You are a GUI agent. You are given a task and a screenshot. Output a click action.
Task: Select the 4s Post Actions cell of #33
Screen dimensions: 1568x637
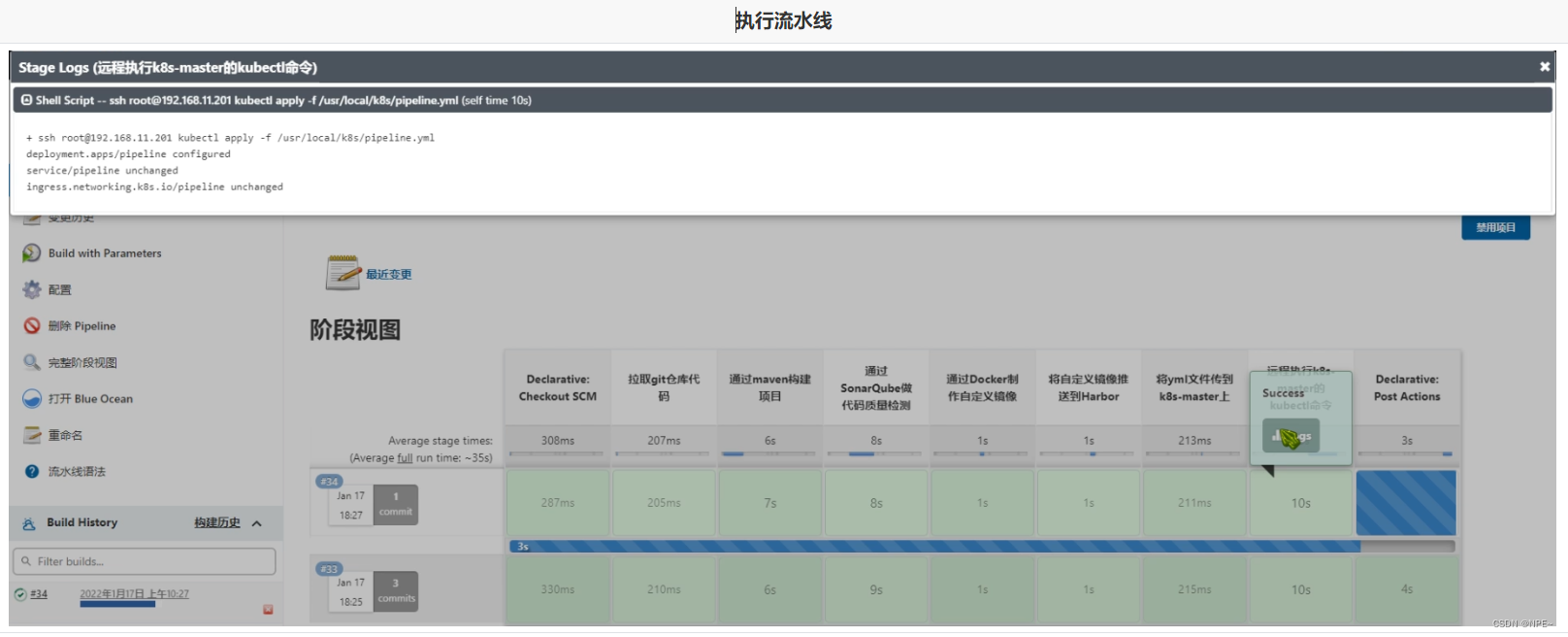point(1407,589)
